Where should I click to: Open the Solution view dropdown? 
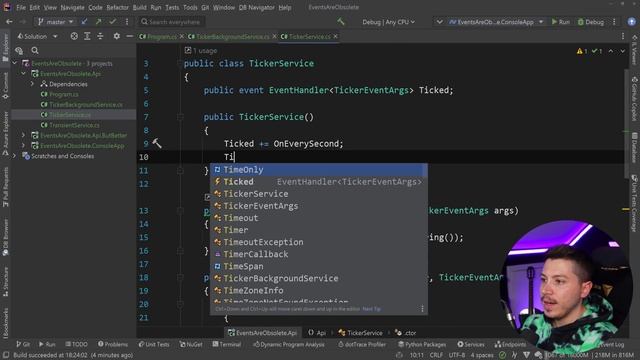coord(37,36)
